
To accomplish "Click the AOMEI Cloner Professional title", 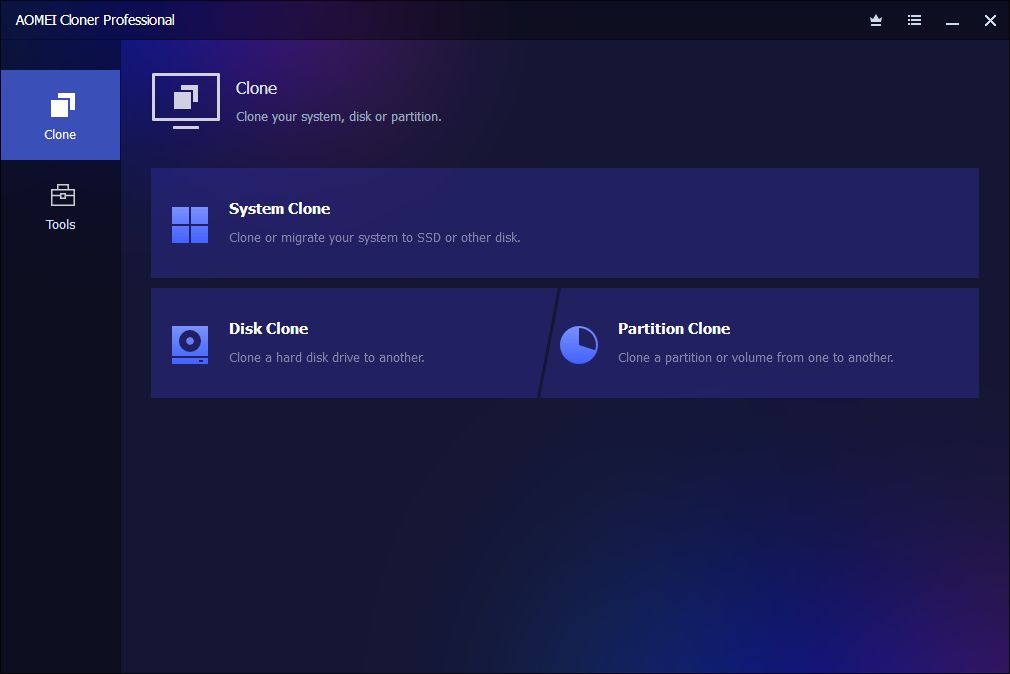I will [95, 19].
